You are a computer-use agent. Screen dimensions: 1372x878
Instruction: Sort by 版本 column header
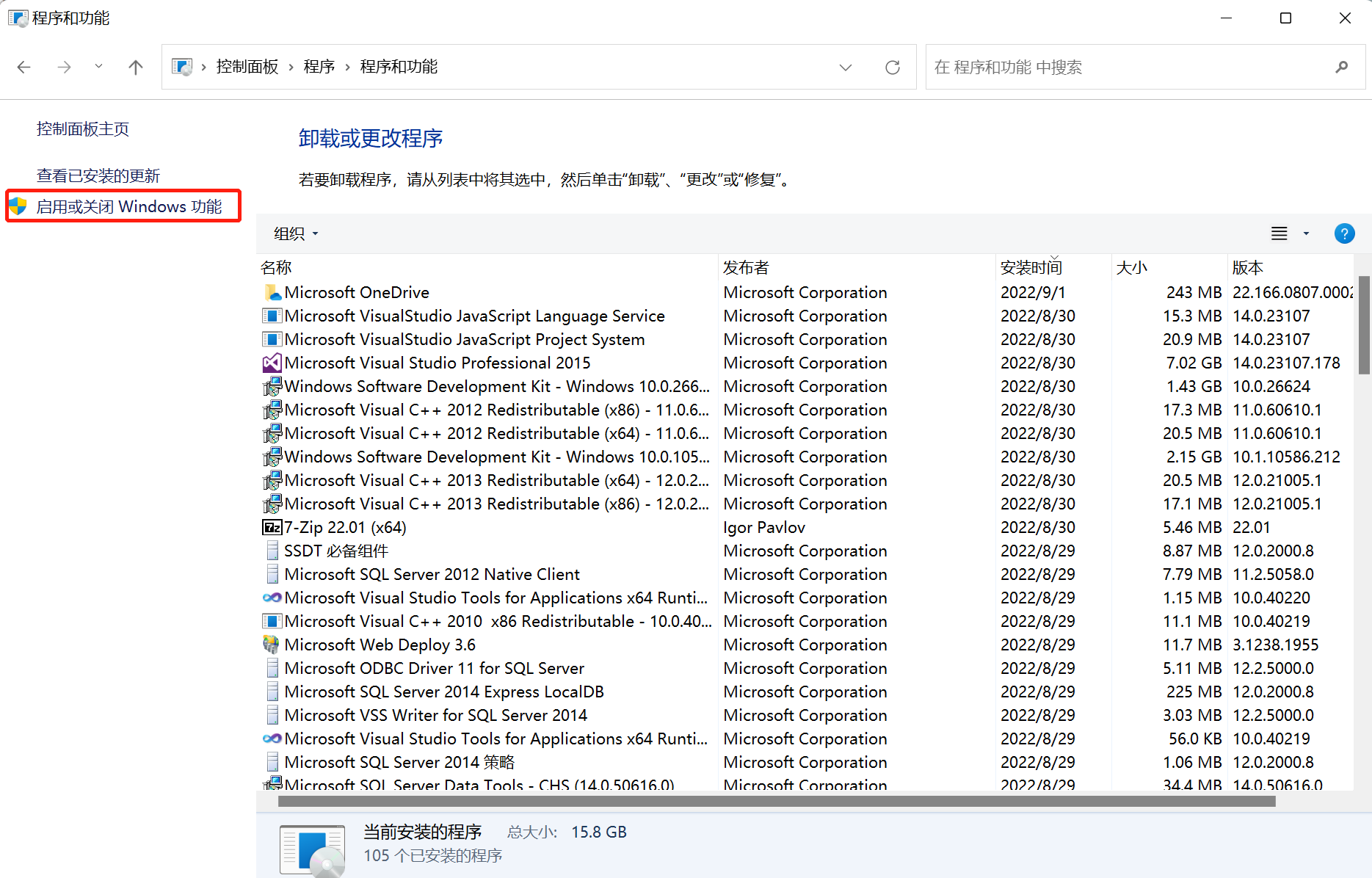click(x=1290, y=267)
